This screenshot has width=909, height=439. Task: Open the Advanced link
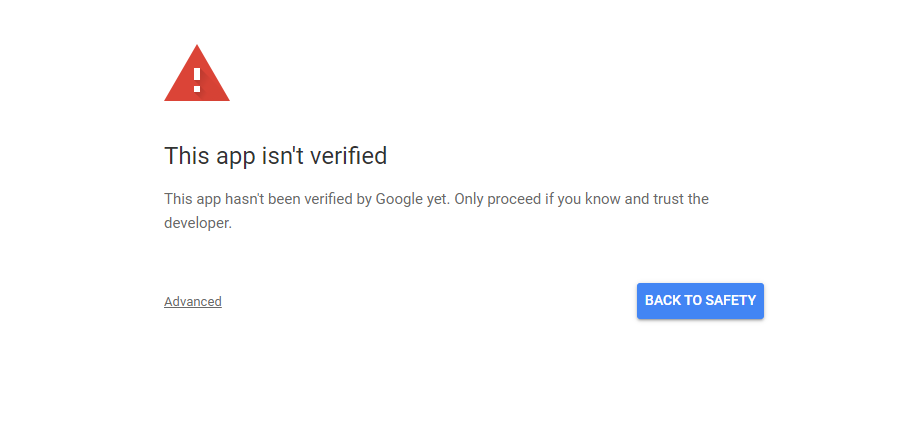[192, 302]
